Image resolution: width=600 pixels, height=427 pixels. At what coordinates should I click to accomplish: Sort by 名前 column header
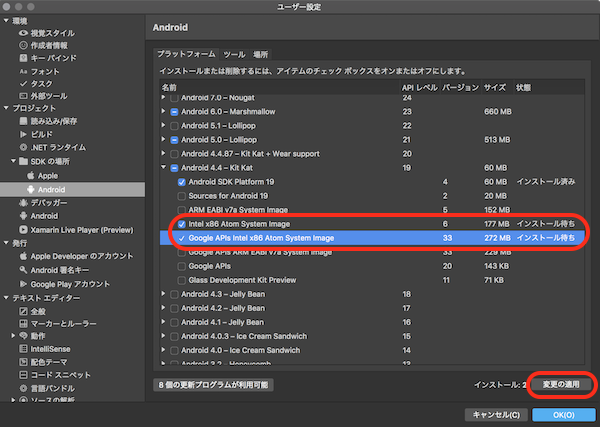(169, 88)
